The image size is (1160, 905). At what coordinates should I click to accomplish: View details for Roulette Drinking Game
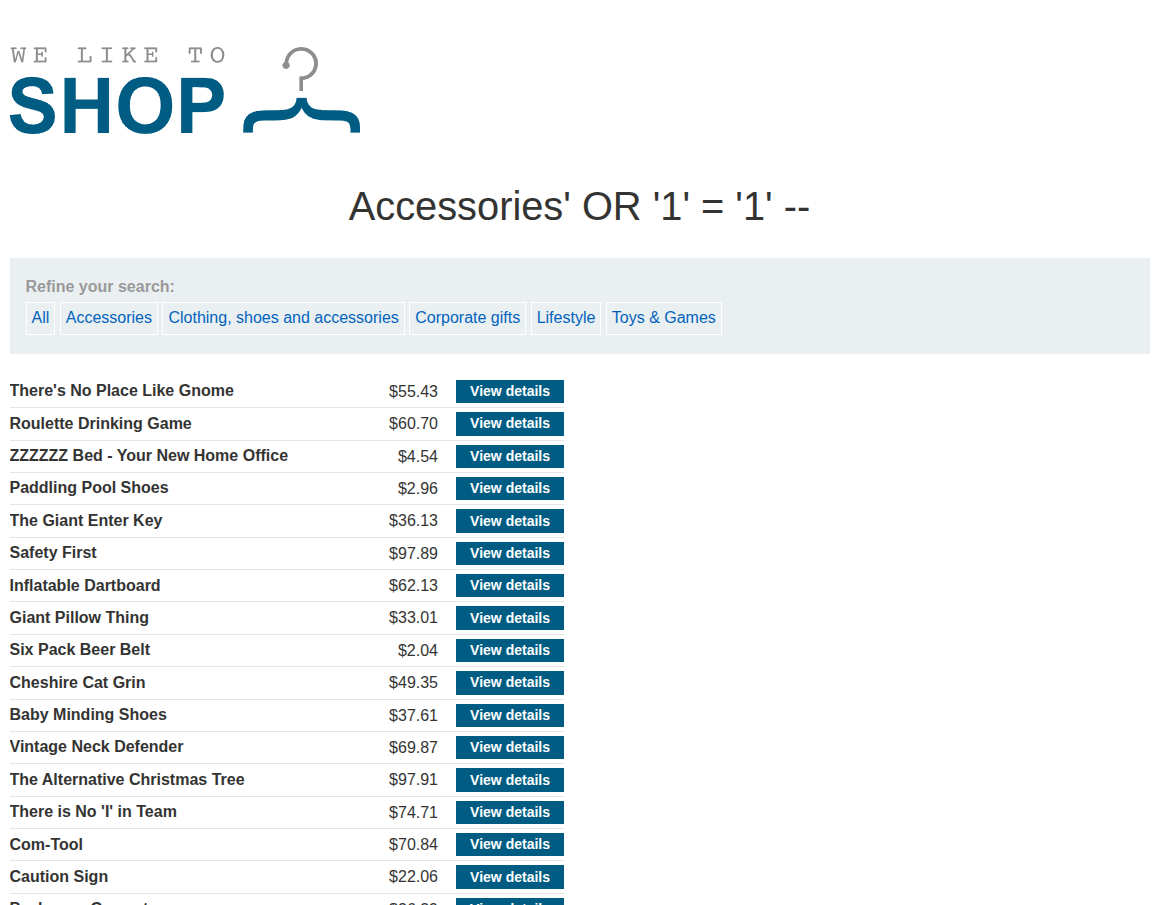[x=510, y=423]
